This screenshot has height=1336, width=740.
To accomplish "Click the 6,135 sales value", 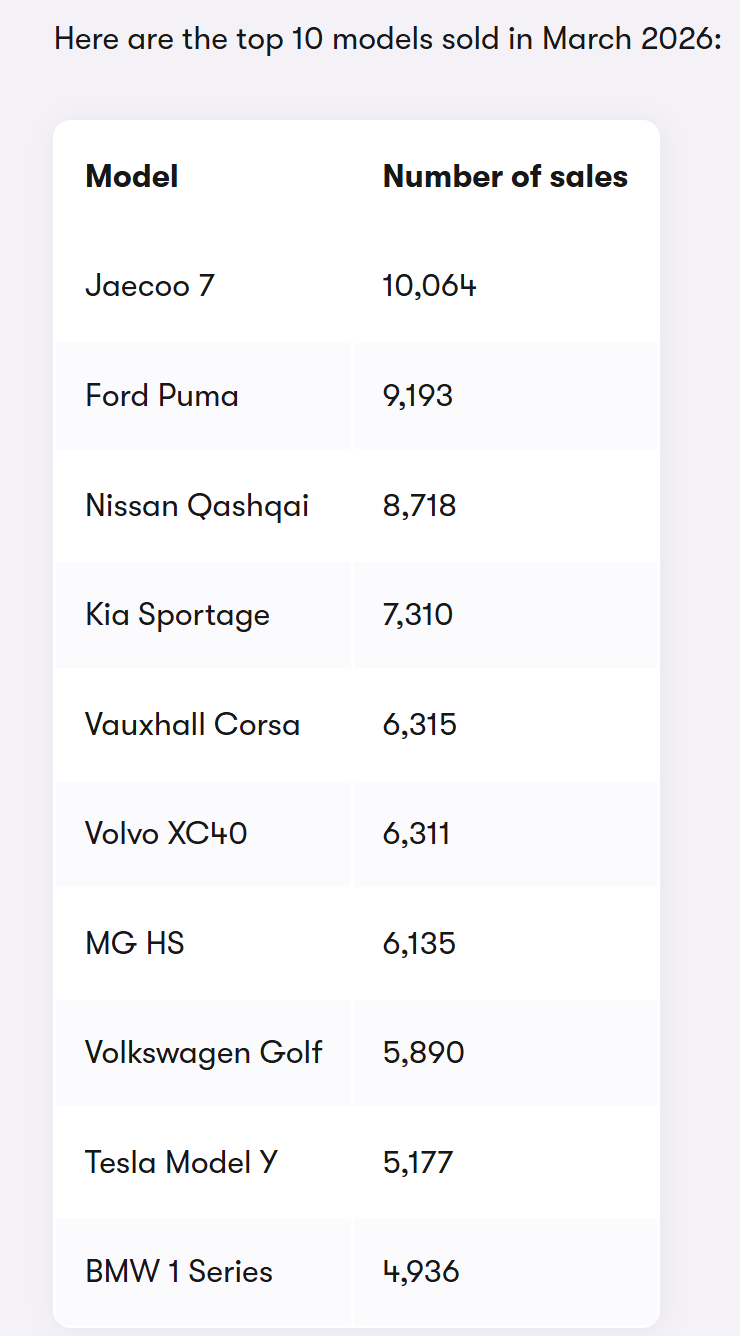I will point(419,943).
